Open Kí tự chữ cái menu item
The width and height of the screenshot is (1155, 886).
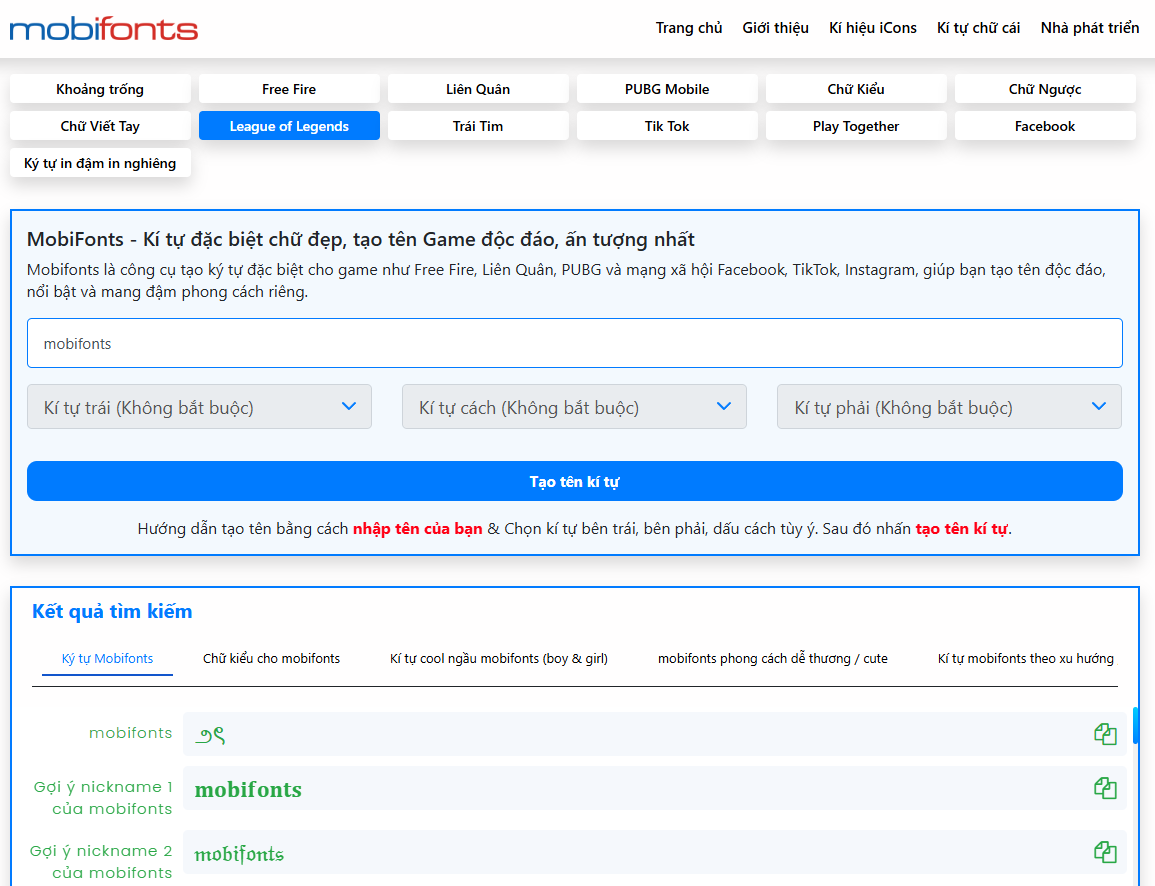978,28
